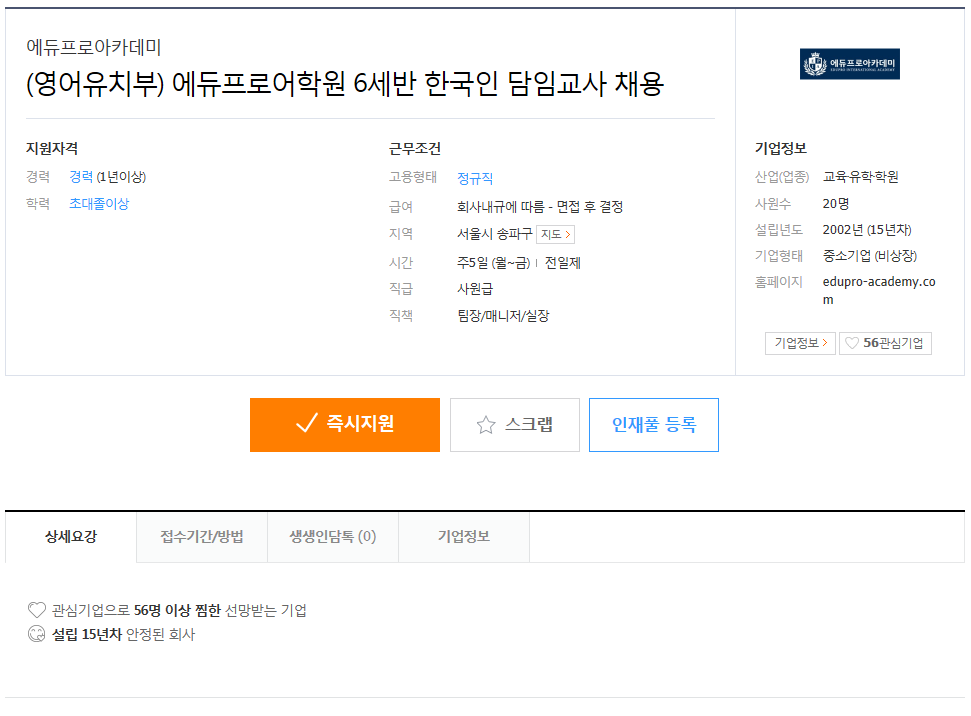Image resolution: width=971 pixels, height=716 pixels.
Task: Click the text 팀장/매니저/실장
Action: (503, 316)
